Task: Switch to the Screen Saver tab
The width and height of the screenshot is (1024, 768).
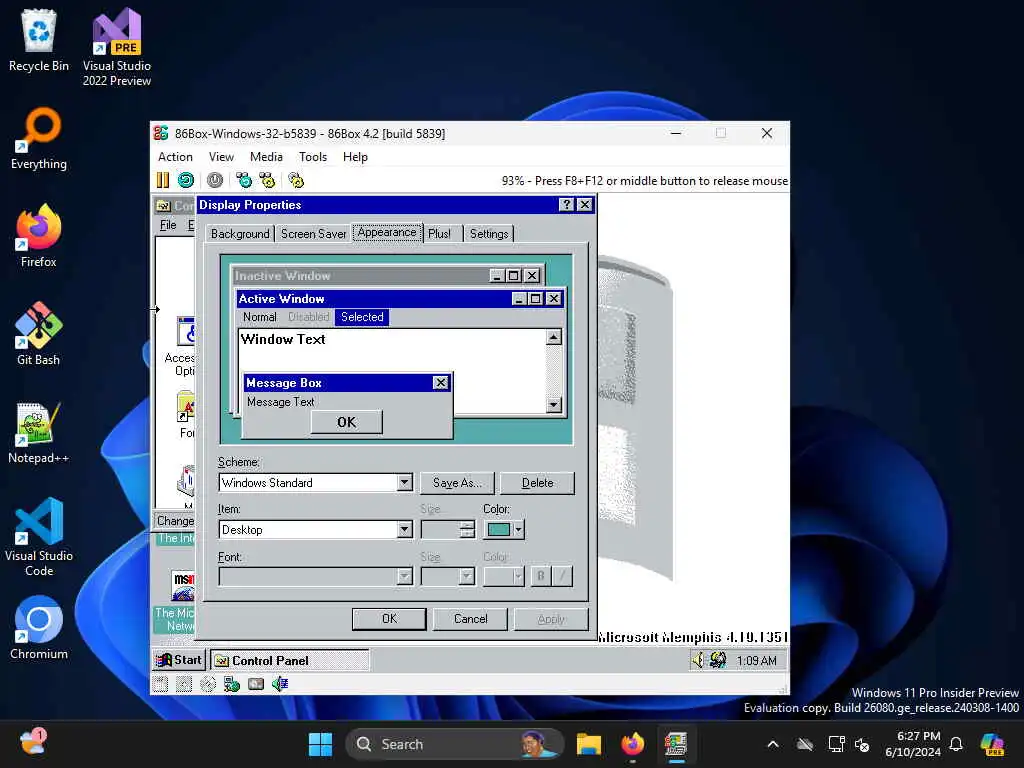Action: click(313, 234)
